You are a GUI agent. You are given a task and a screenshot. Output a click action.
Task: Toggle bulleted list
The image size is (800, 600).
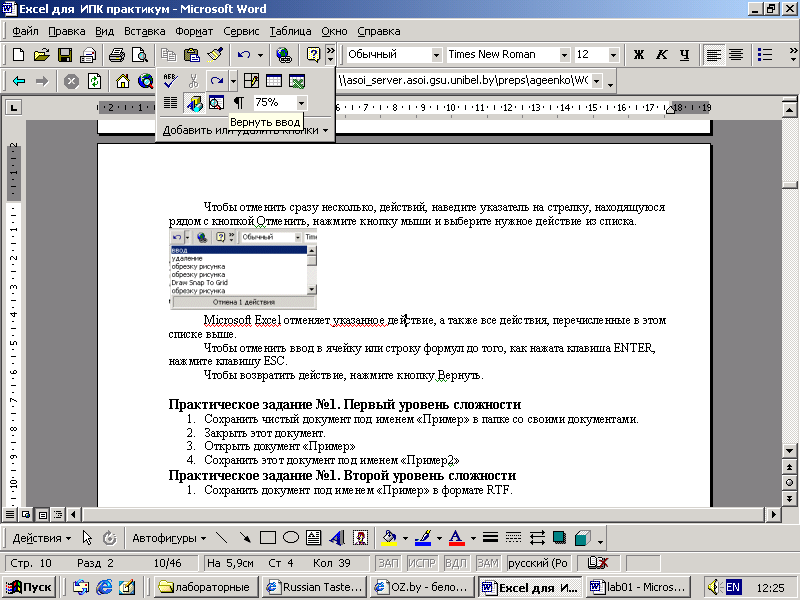click(x=764, y=55)
